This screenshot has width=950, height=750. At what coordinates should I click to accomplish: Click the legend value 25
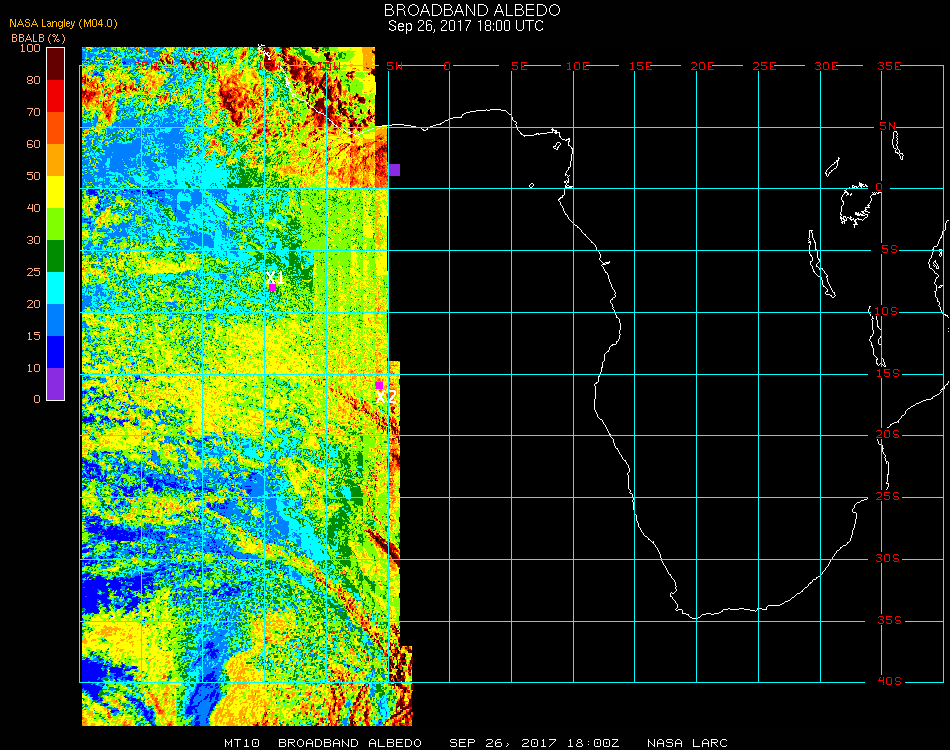click(x=33, y=273)
